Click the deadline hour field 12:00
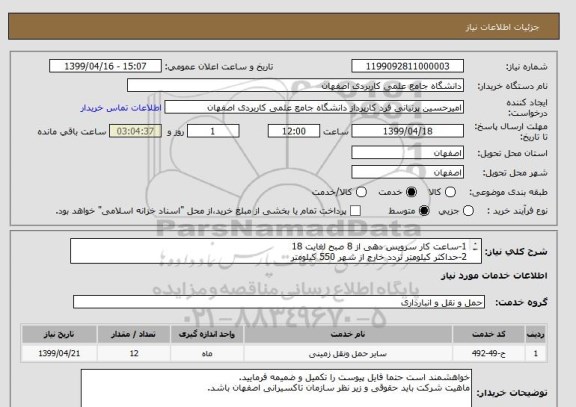576x407 pixels. (x=294, y=131)
